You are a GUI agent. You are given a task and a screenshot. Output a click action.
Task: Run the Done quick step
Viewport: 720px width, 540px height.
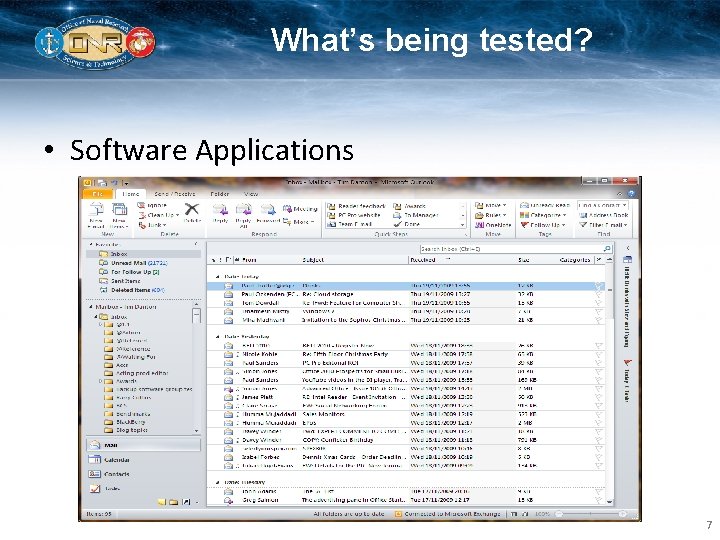point(407,224)
